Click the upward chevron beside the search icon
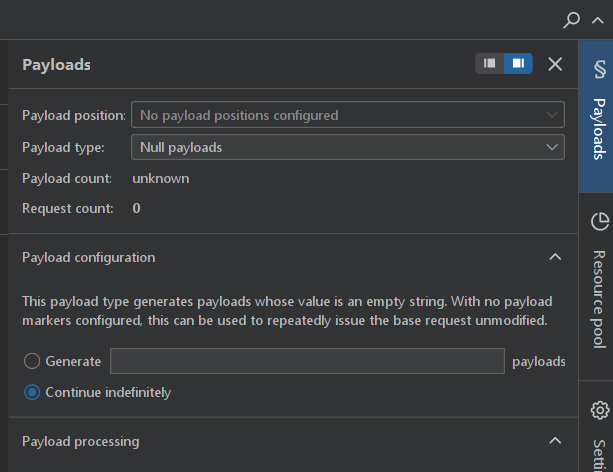 597,19
